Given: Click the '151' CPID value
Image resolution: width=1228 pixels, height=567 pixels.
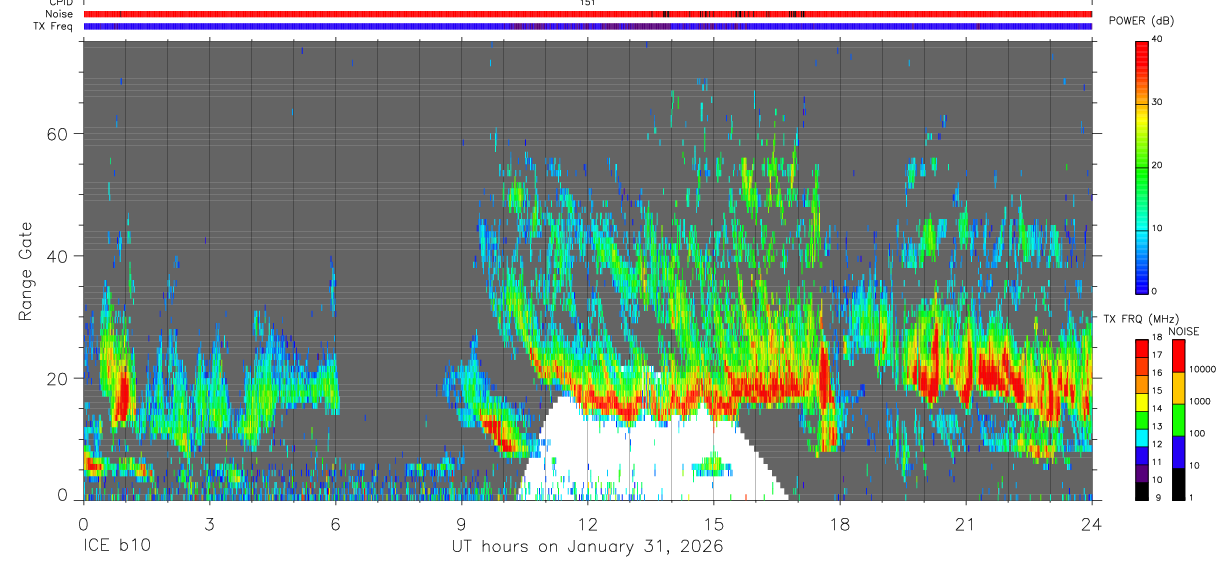Looking at the screenshot, I should click(588, 3).
